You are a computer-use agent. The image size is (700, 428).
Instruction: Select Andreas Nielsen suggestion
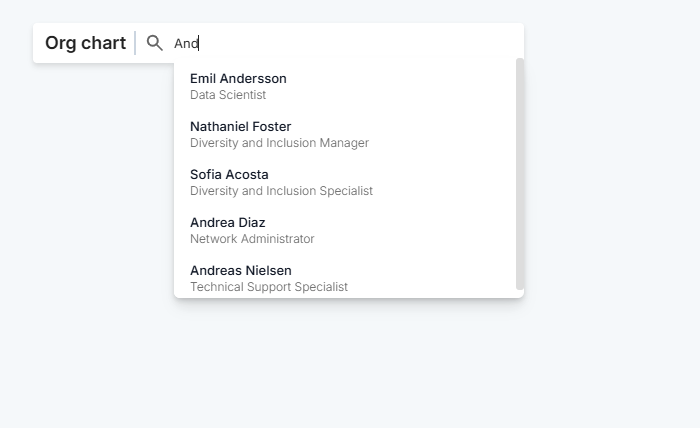[240, 270]
